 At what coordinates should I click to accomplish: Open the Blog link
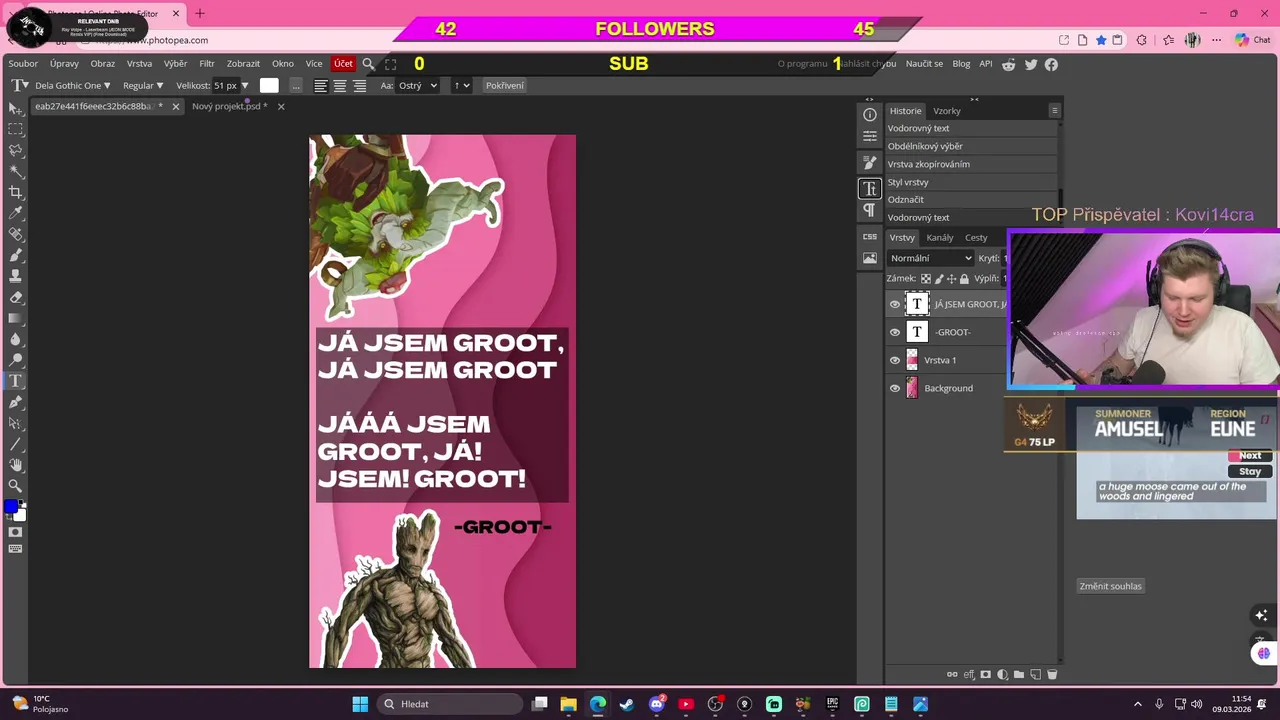pos(961,64)
